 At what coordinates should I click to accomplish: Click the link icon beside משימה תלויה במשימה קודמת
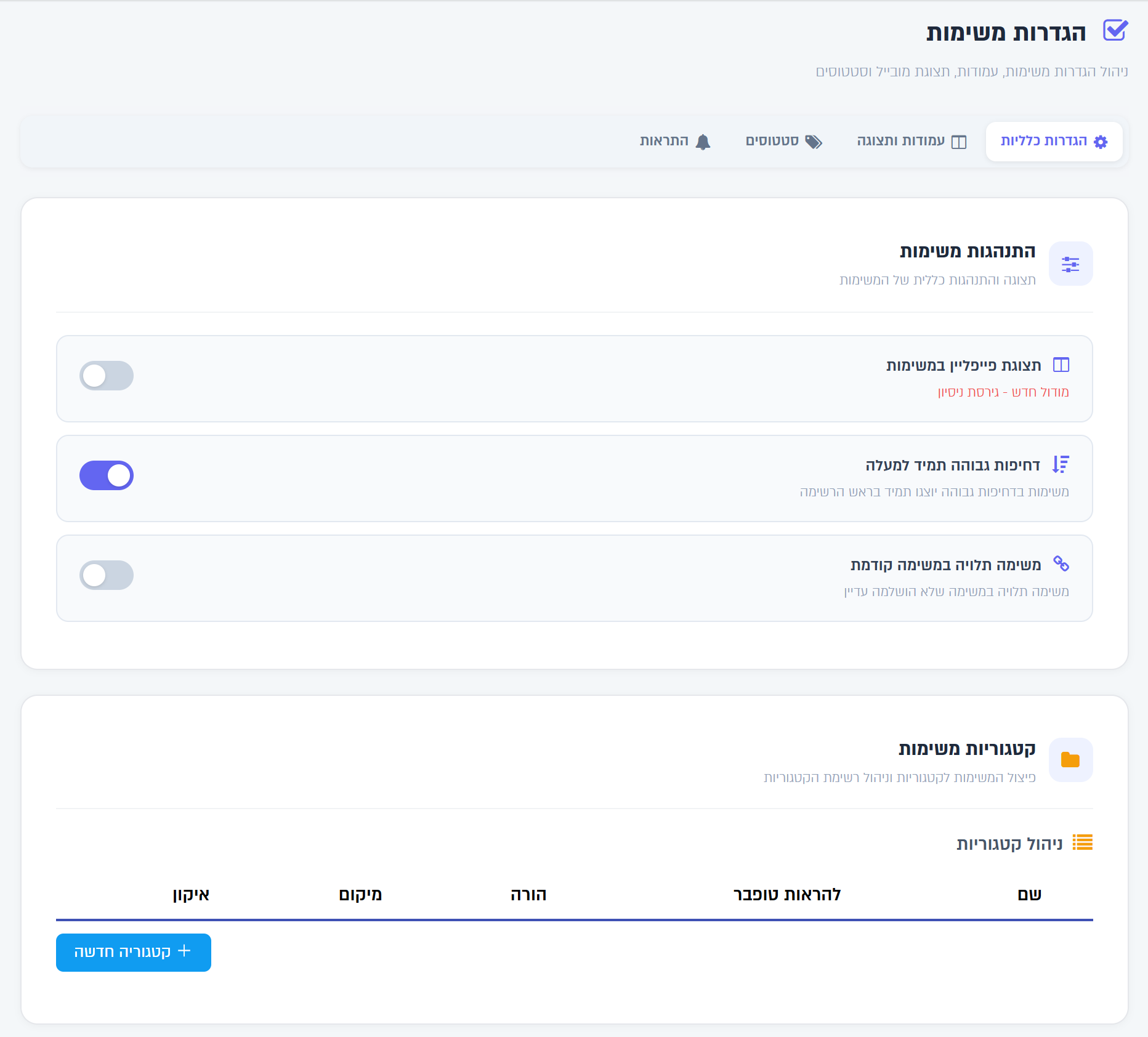click(x=1061, y=563)
